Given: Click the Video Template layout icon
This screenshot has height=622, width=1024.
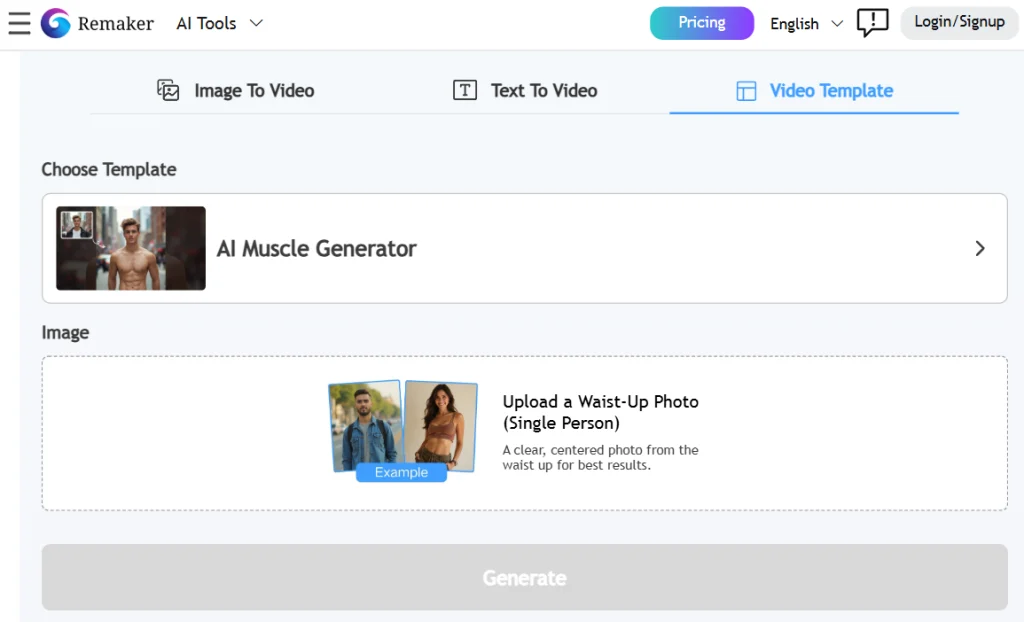Looking at the screenshot, I should (746, 91).
